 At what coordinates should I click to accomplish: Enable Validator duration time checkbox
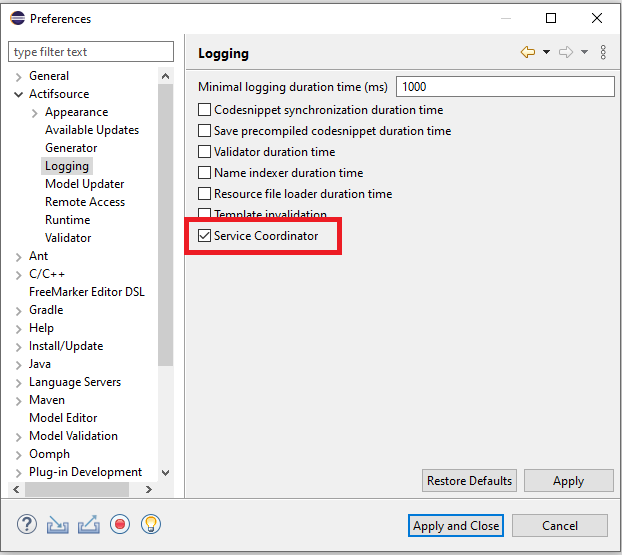click(x=205, y=152)
